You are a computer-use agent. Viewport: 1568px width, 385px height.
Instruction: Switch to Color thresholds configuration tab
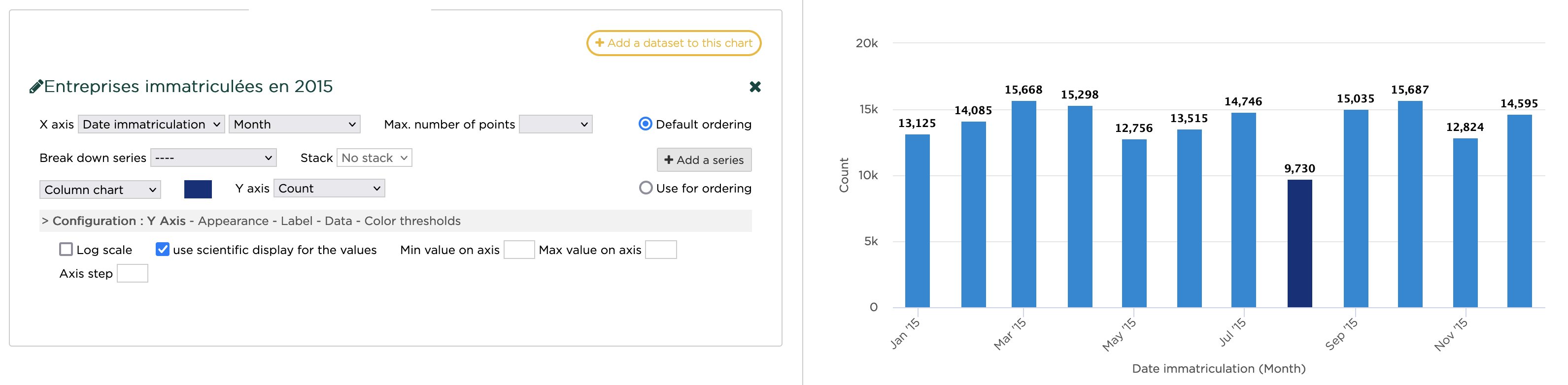point(412,221)
